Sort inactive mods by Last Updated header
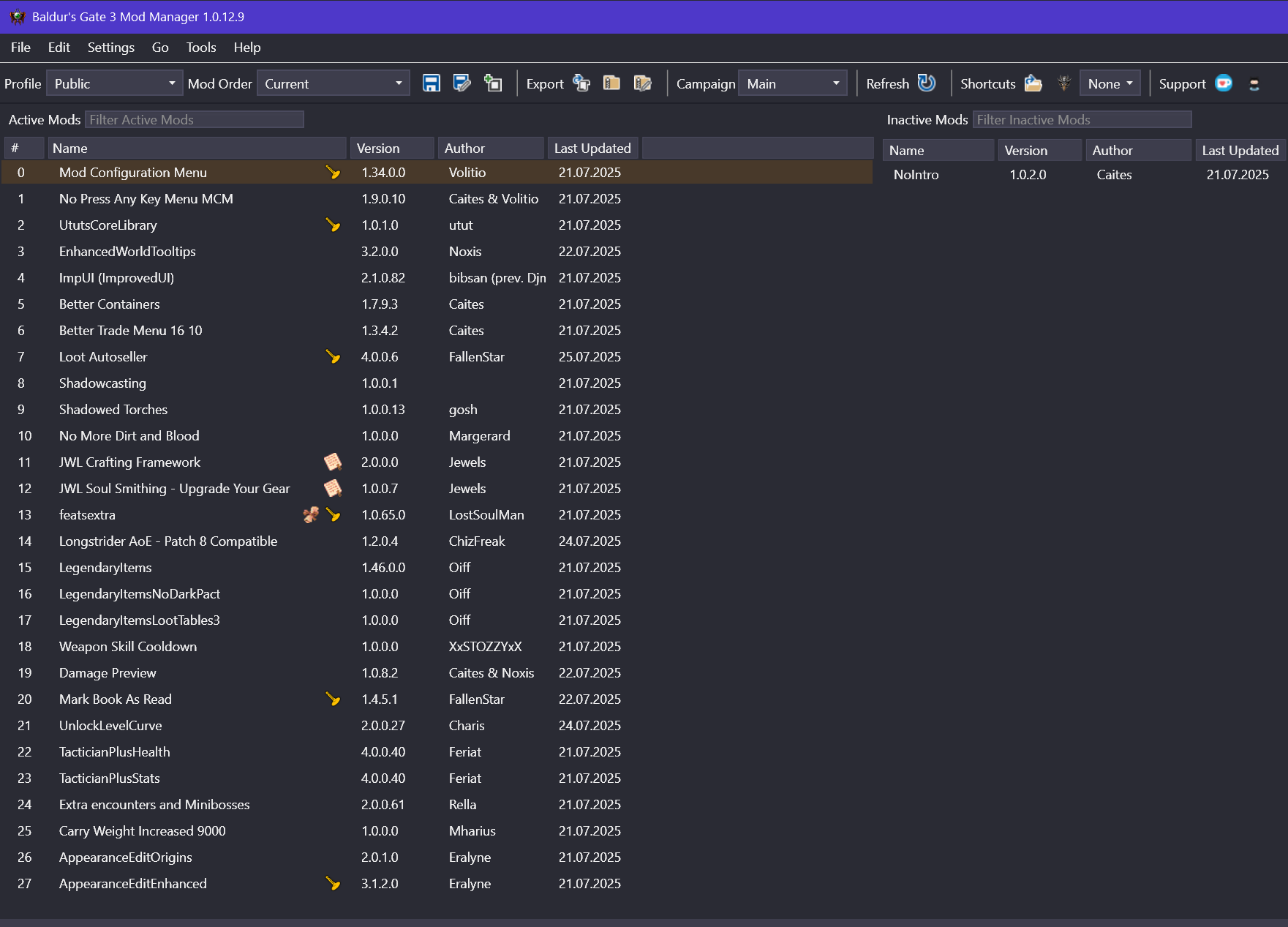The height and width of the screenshot is (927, 1288). click(x=1240, y=151)
